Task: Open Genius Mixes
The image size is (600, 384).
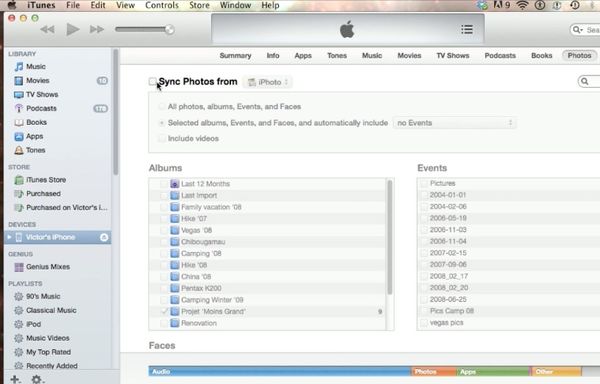Action: (x=48, y=267)
